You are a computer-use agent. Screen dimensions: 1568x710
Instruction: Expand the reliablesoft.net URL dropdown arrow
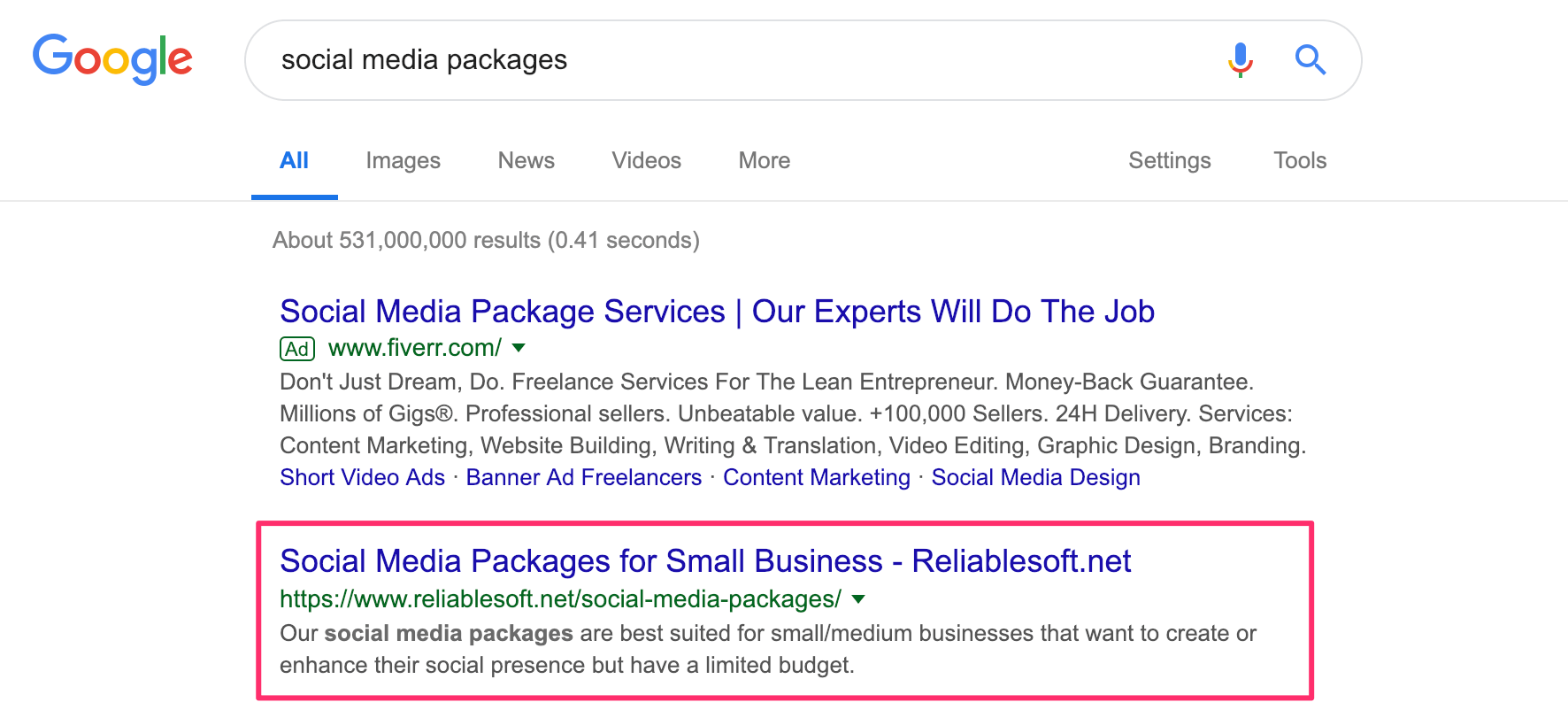click(858, 599)
